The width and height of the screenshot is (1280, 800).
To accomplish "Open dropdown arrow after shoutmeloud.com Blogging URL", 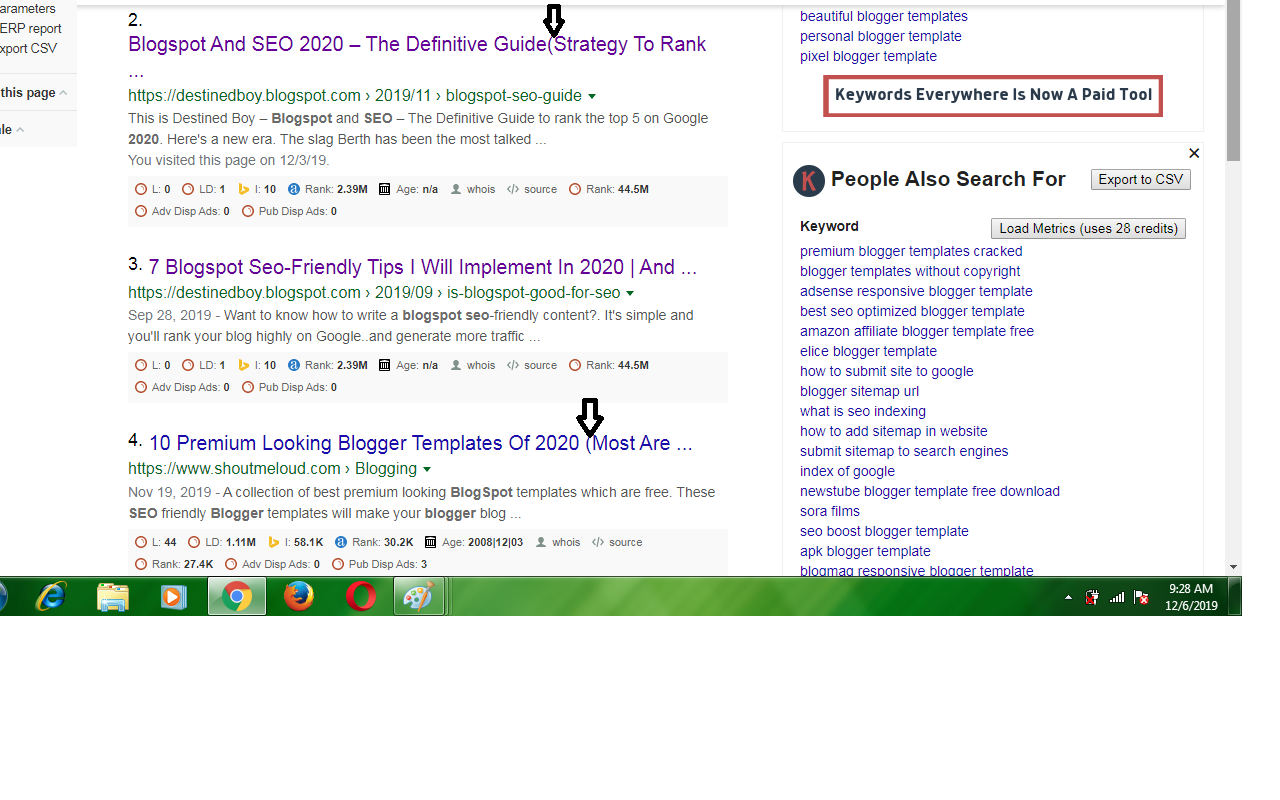I will click(427, 470).
